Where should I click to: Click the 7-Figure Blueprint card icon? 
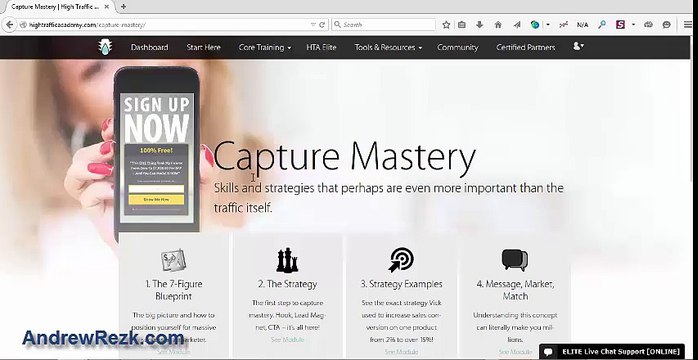(173, 260)
